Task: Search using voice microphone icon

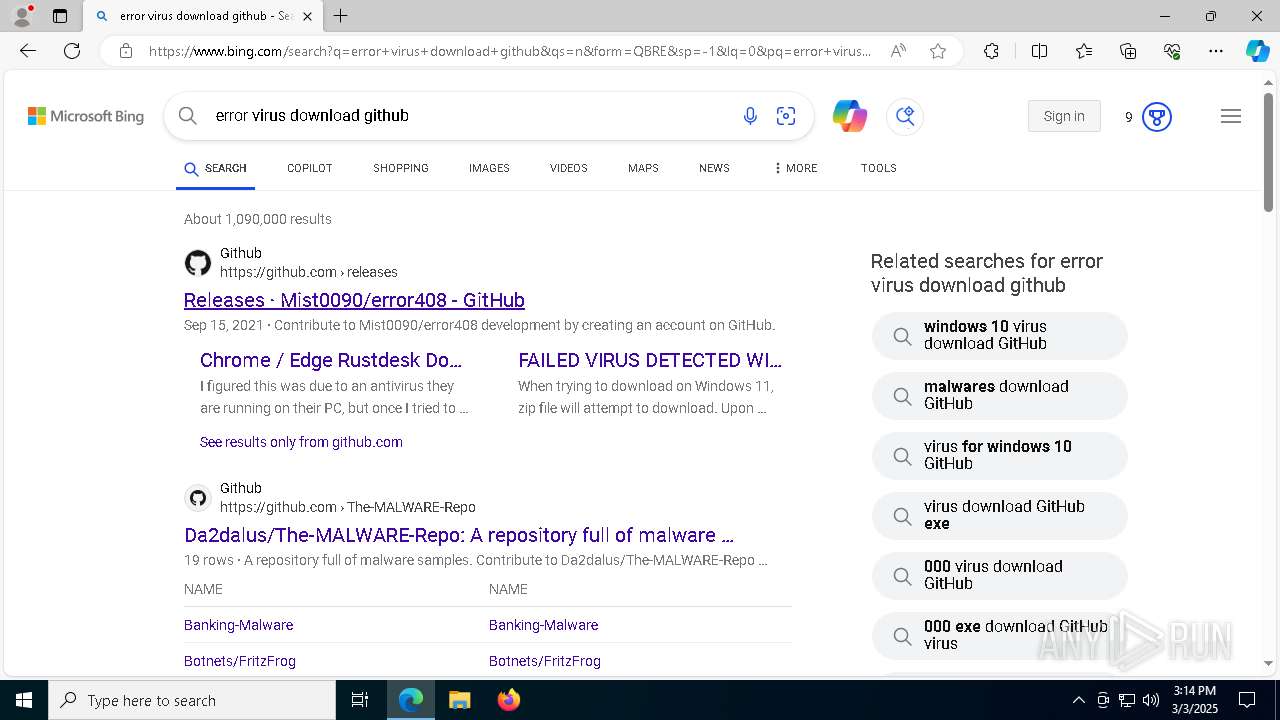Action: [750, 116]
